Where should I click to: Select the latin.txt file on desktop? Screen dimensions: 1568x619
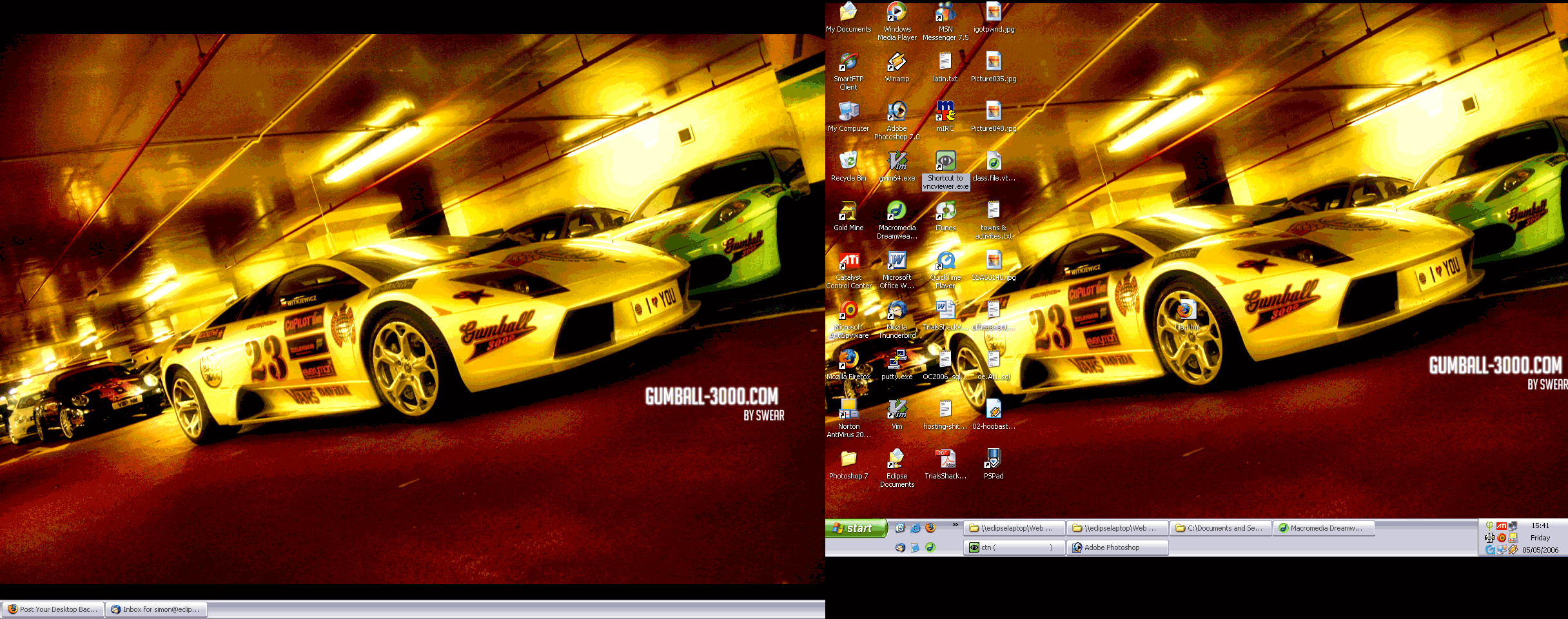(945, 67)
